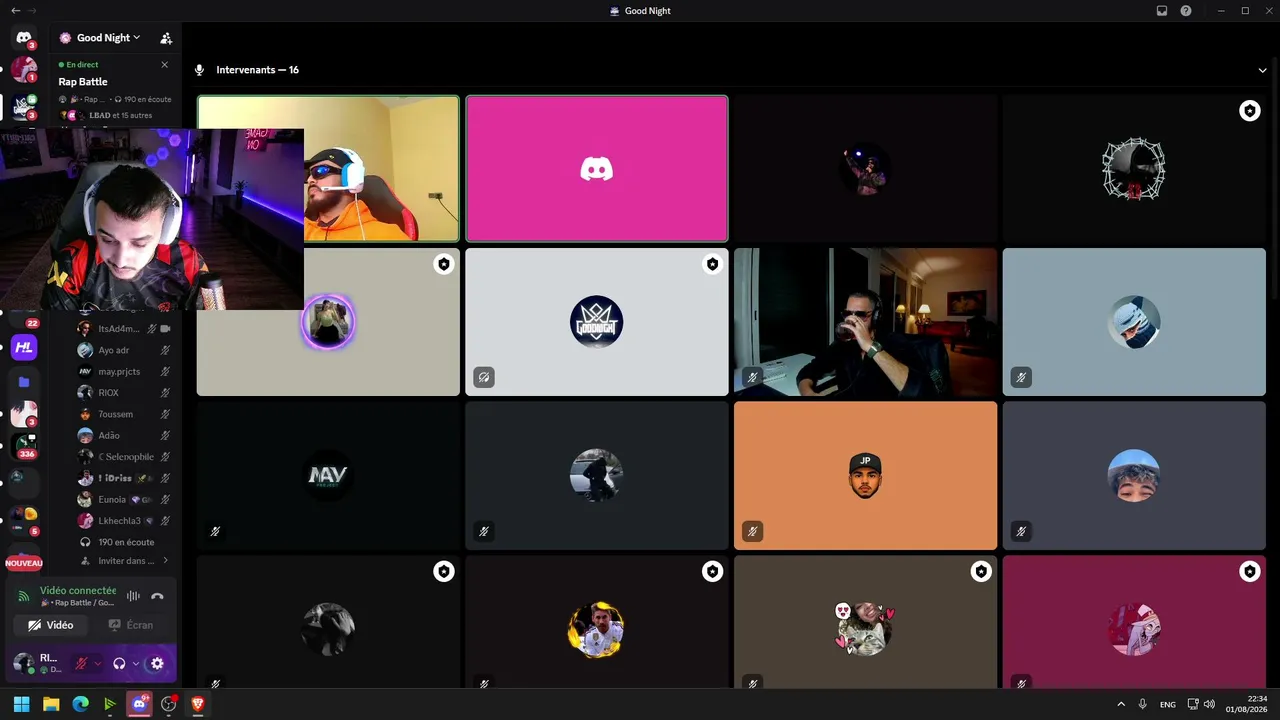
Task: Collapse the Intervenants section chevron
Action: click(1262, 70)
